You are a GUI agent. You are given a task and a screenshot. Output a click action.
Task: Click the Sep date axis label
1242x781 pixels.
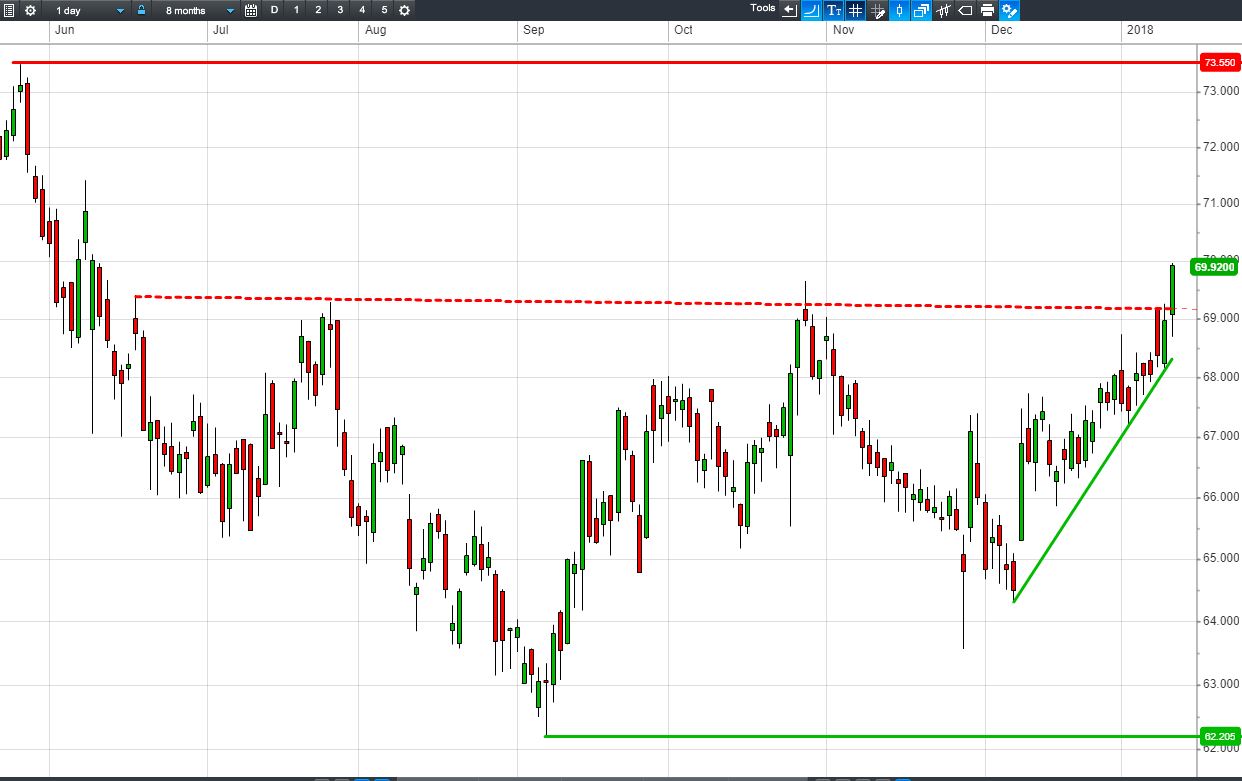coord(534,30)
